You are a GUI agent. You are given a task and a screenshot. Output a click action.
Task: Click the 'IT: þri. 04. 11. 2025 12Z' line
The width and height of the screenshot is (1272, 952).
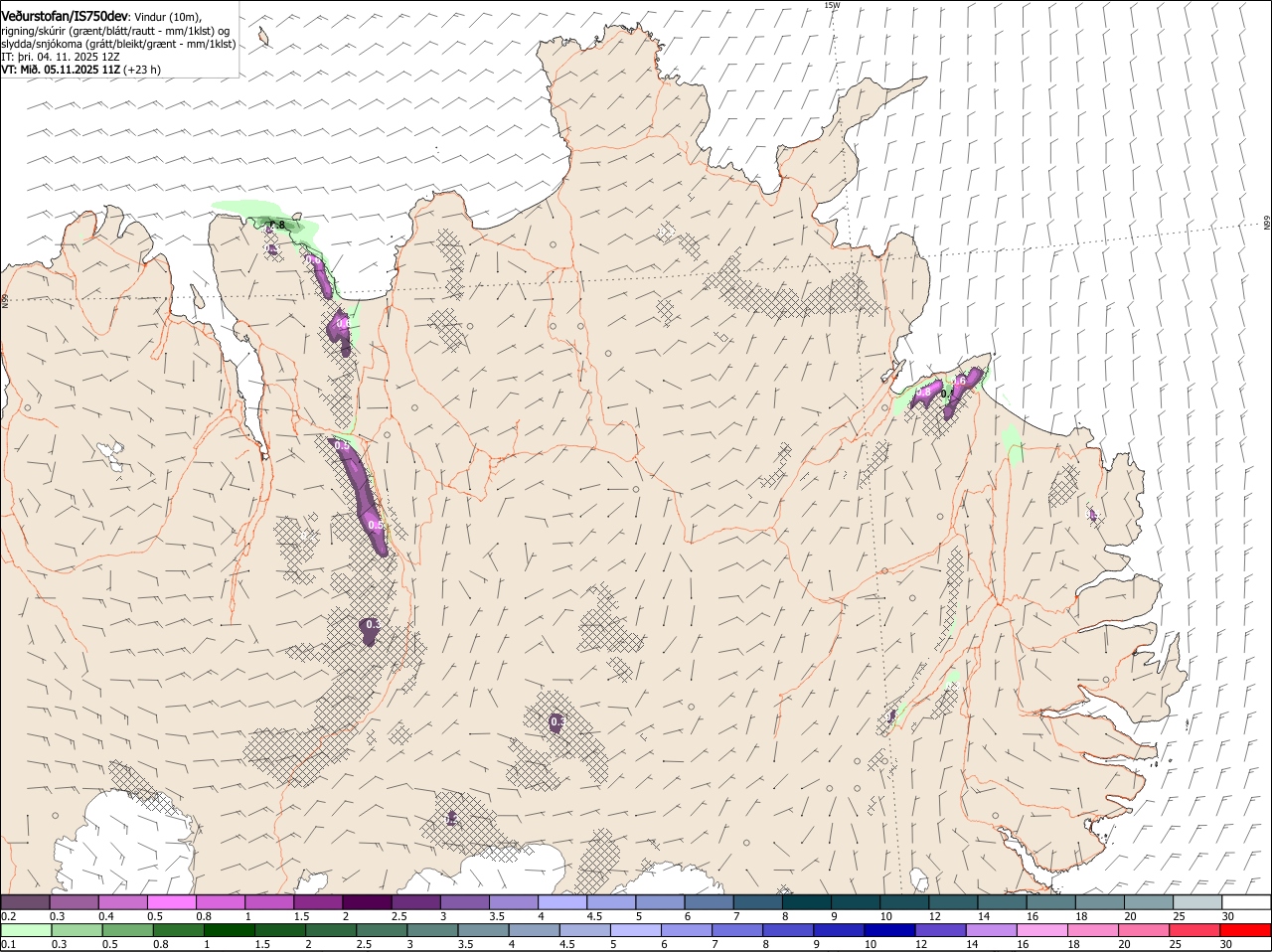pyautogui.click(x=61, y=57)
